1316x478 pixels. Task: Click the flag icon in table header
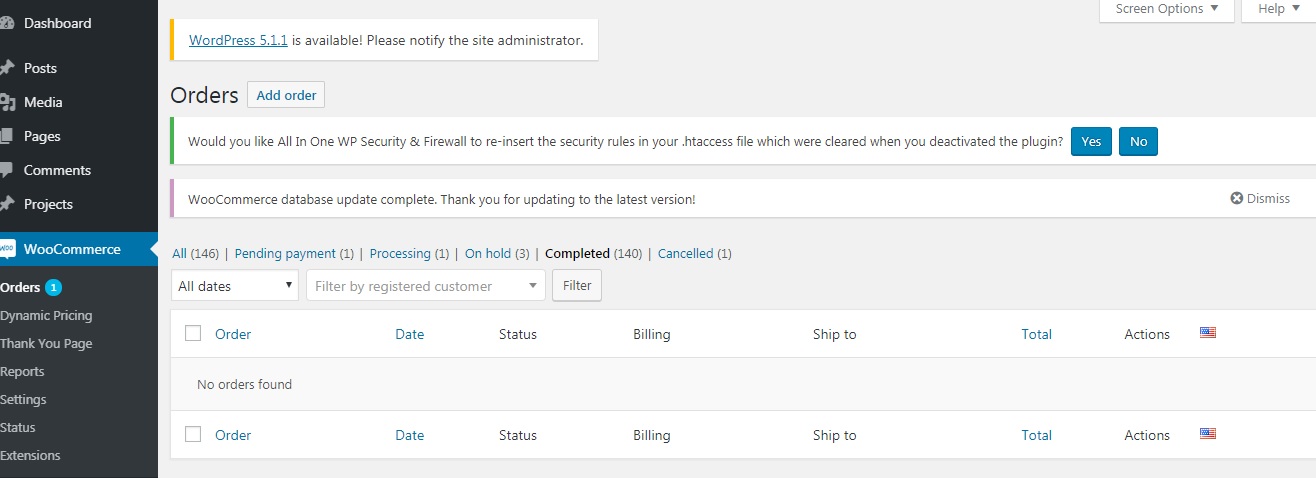click(1208, 333)
